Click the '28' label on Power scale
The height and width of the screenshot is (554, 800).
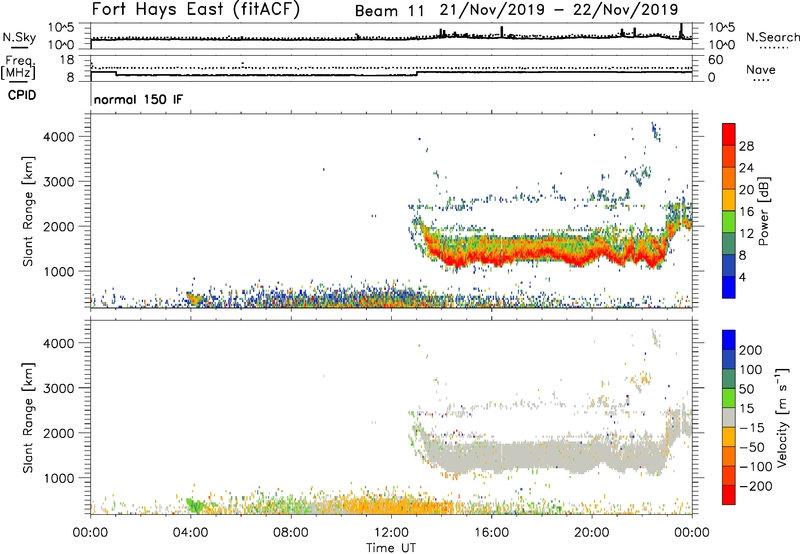746,146
